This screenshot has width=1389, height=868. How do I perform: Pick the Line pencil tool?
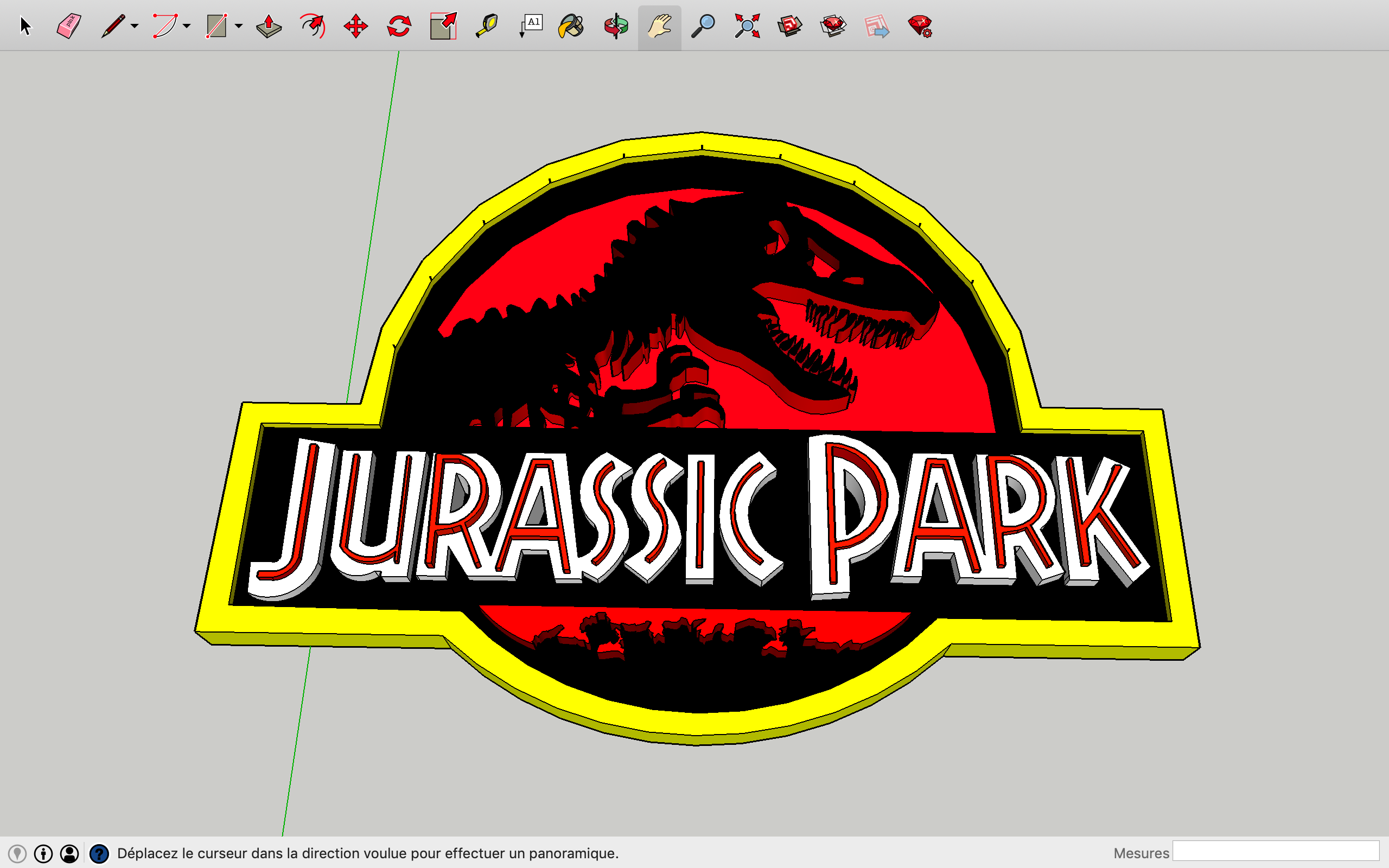[x=113, y=27]
